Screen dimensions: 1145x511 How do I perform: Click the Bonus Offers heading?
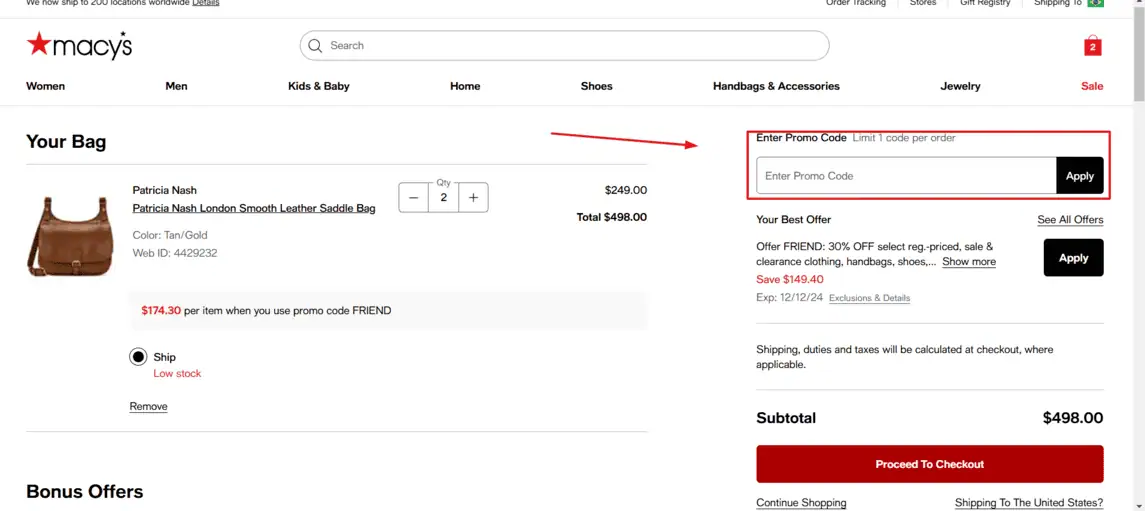coord(85,491)
